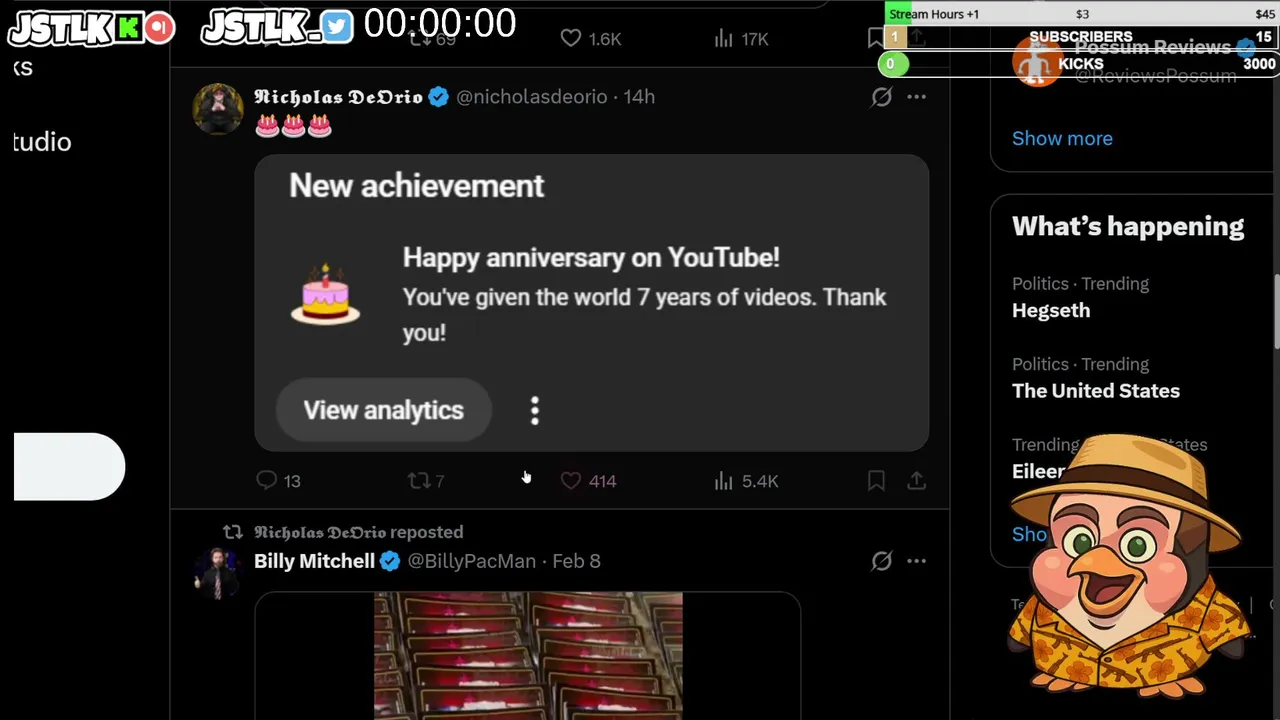Open the @nicholasdeorio handle link
This screenshot has height=720, width=1280.
pos(532,97)
